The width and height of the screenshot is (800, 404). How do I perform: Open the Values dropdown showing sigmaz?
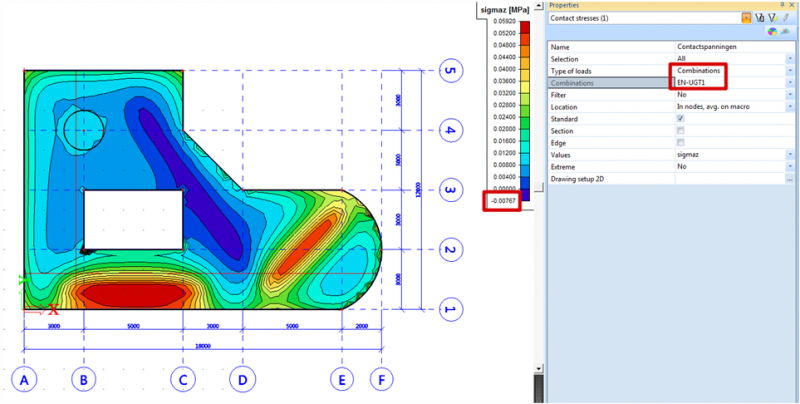789,154
